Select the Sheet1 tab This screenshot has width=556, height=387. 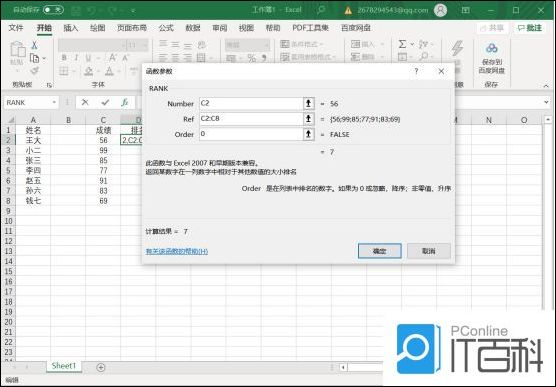tap(64, 366)
